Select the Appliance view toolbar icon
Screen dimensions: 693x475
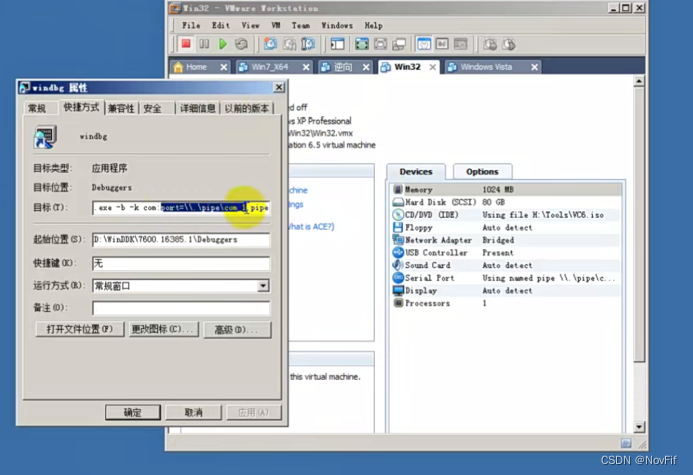point(442,44)
